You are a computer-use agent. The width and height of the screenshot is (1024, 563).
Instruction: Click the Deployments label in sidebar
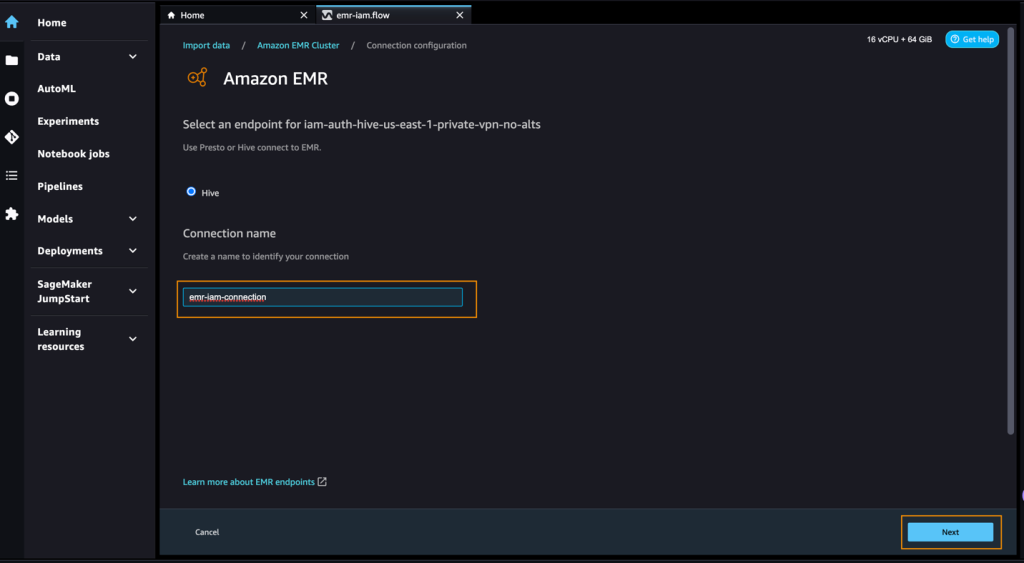coord(70,251)
